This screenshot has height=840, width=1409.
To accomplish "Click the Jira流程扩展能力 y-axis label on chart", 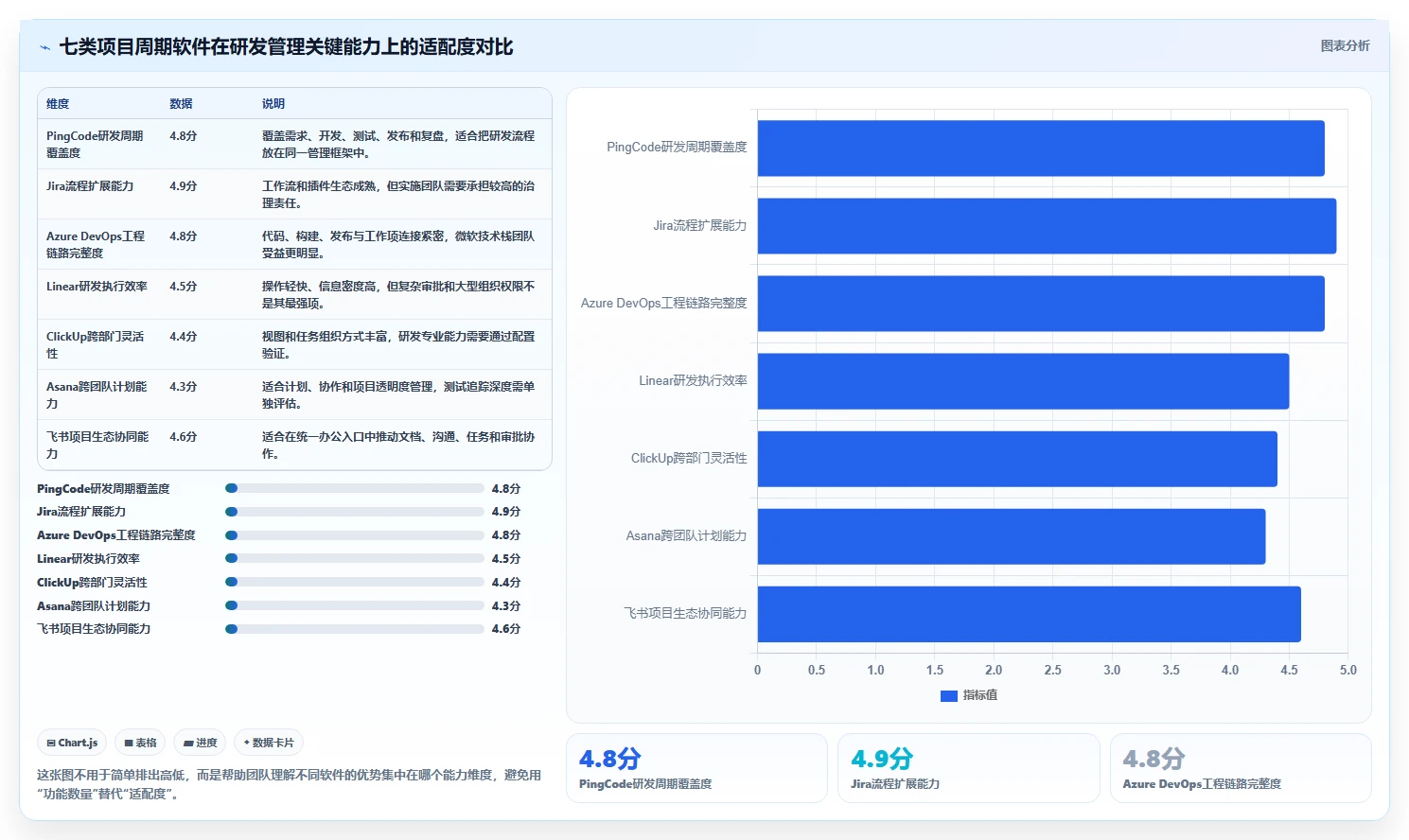I will [700, 226].
